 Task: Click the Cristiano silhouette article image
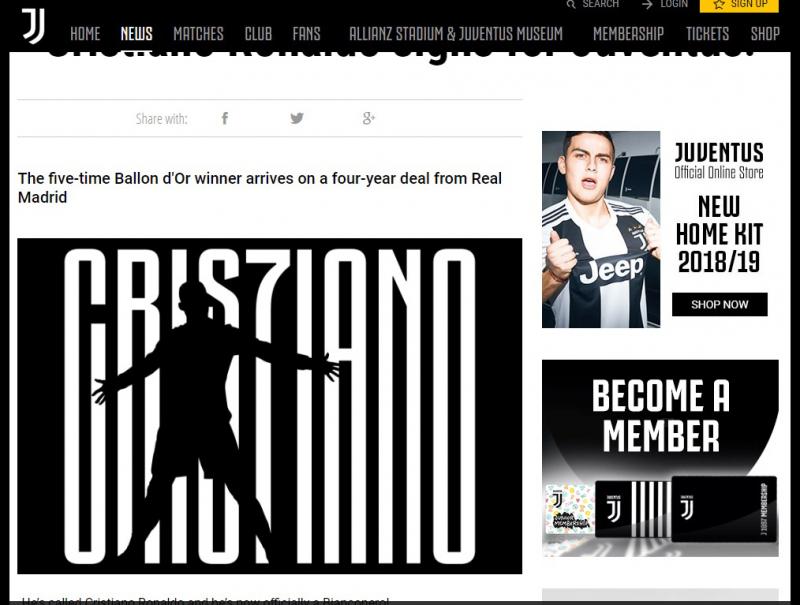pos(270,406)
